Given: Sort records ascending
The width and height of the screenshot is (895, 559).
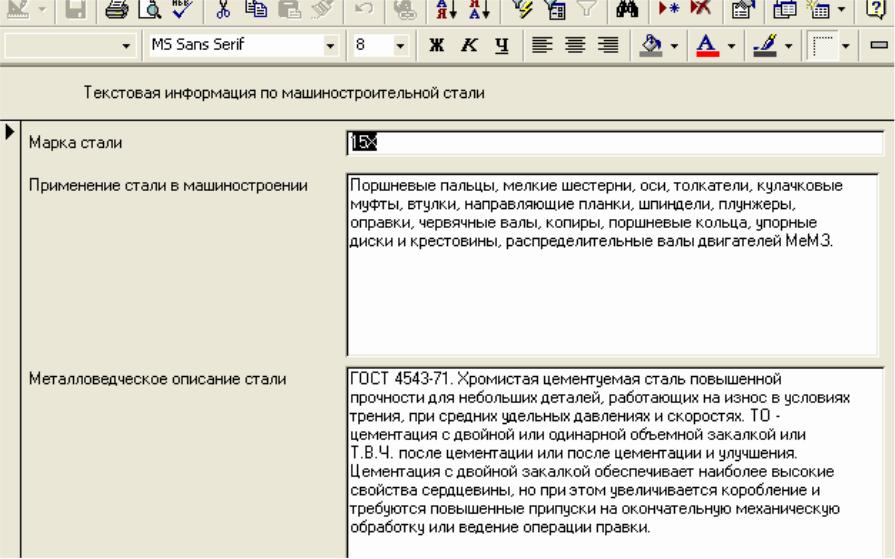Looking at the screenshot, I should tap(446, 9).
